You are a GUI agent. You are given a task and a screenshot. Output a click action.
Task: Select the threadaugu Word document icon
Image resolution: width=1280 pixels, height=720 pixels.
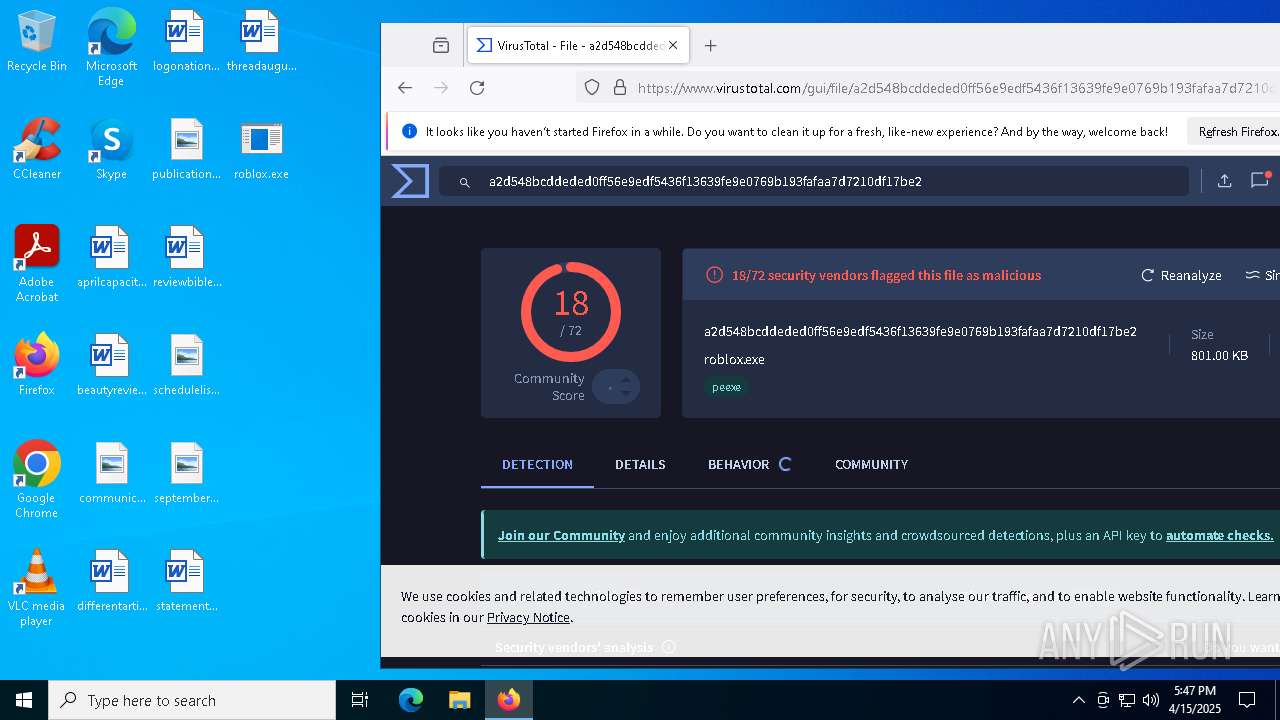(261, 42)
